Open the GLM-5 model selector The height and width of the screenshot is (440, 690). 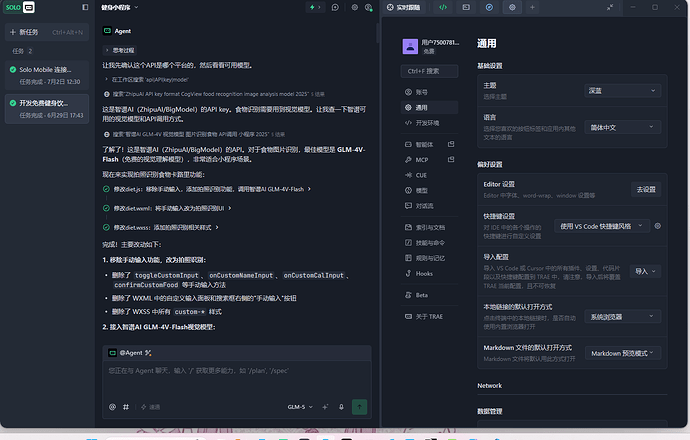300,407
